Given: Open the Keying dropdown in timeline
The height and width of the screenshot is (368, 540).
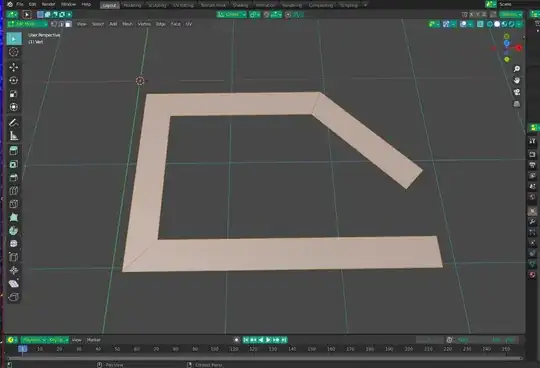Looking at the screenshot, I should [x=58, y=340].
